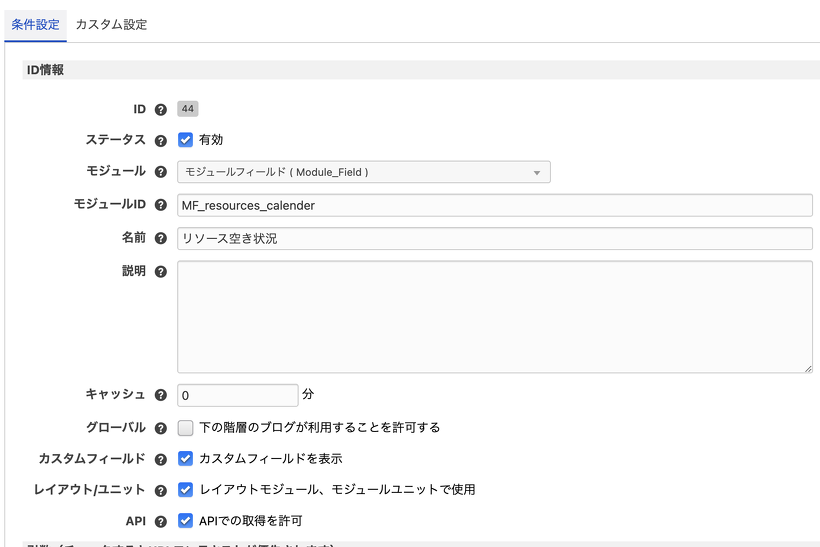Toggle the カスタムフィールドを表示 checkbox
This screenshot has width=820, height=547.
pos(185,459)
